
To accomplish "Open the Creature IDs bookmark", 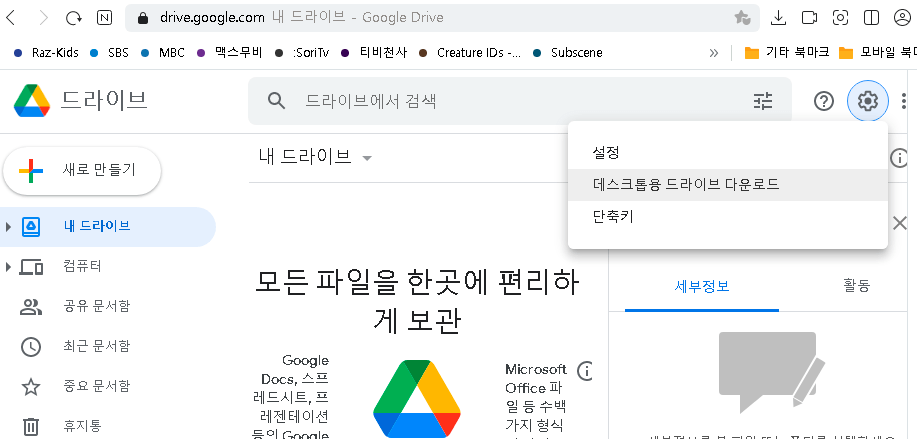I will pos(470,53).
